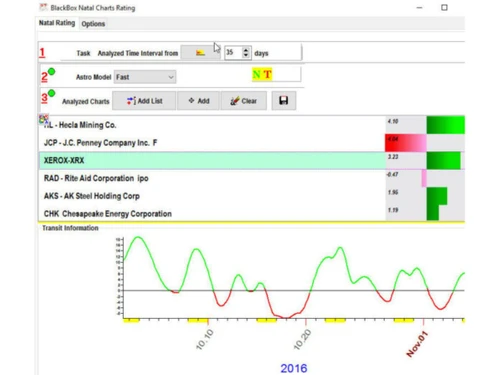The image size is (500, 375).
Task: Click the Add List button
Action: [x=144, y=101]
